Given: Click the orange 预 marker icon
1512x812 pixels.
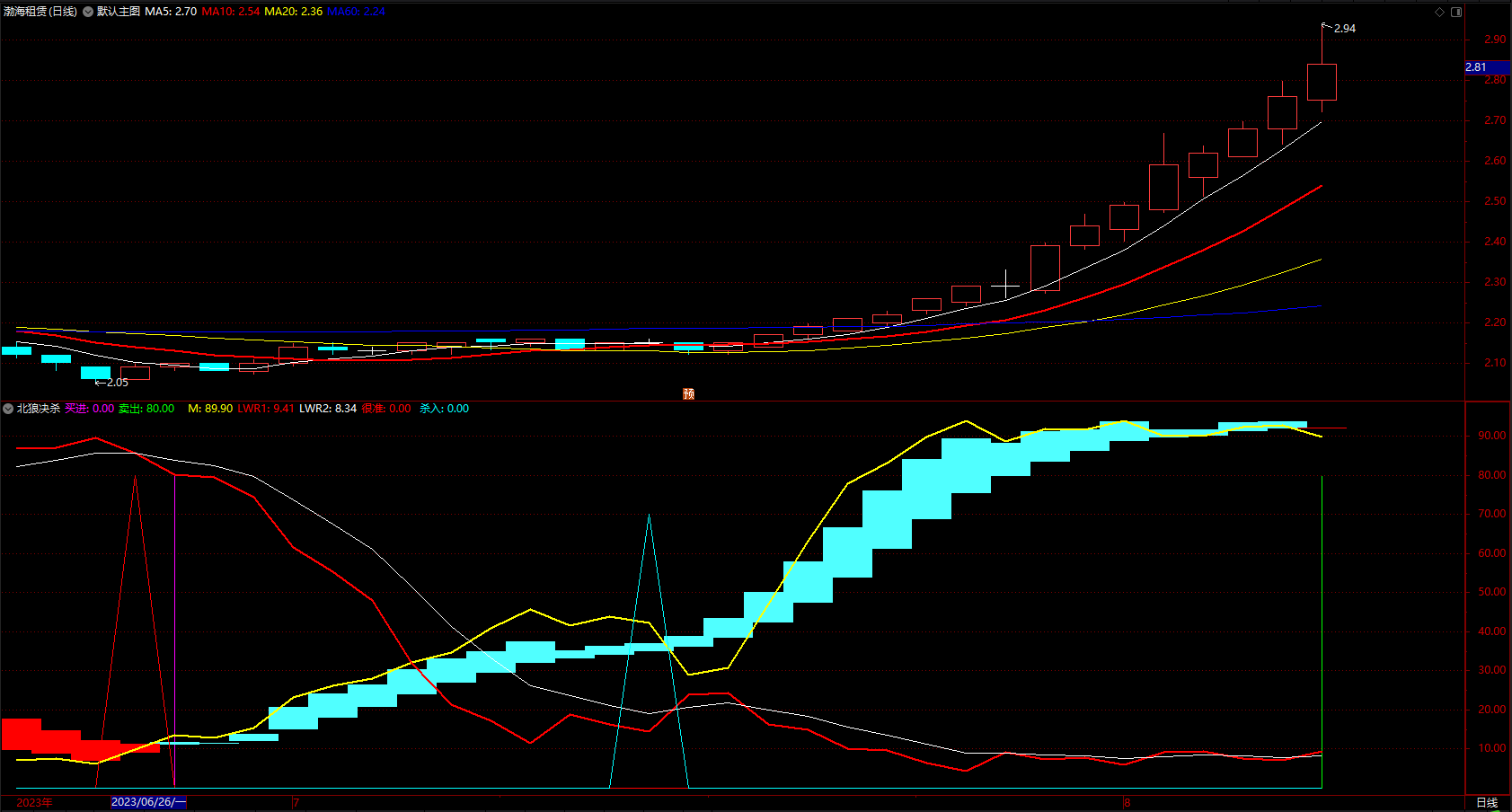Looking at the screenshot, I should (689, 394).
